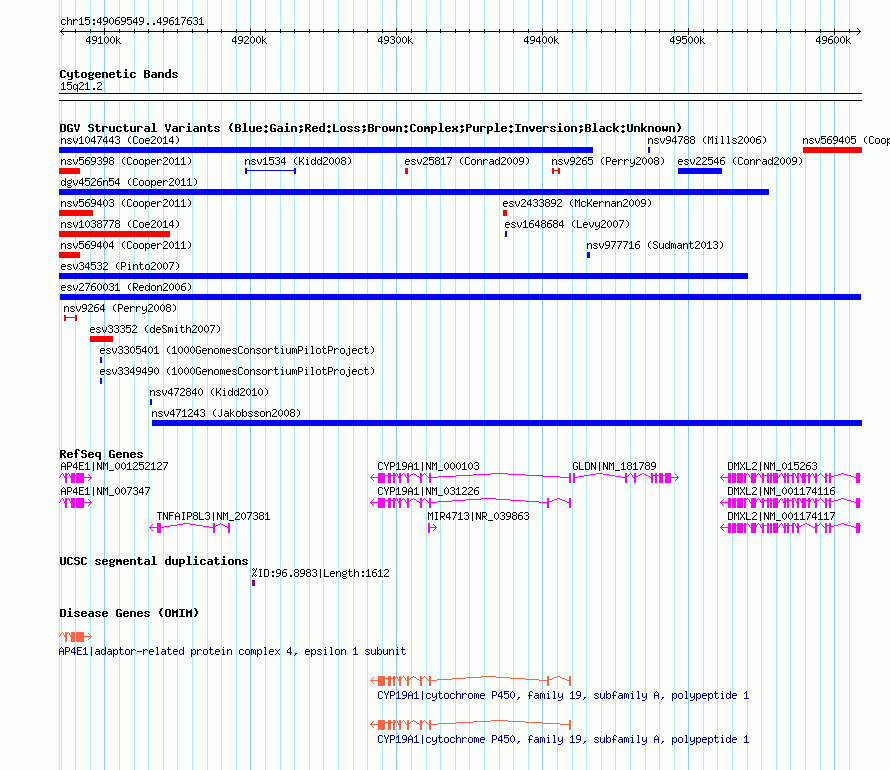Screen dimensions: 890x770
Task: Click the 49200k ruler mark
Action: pos(249,40)
